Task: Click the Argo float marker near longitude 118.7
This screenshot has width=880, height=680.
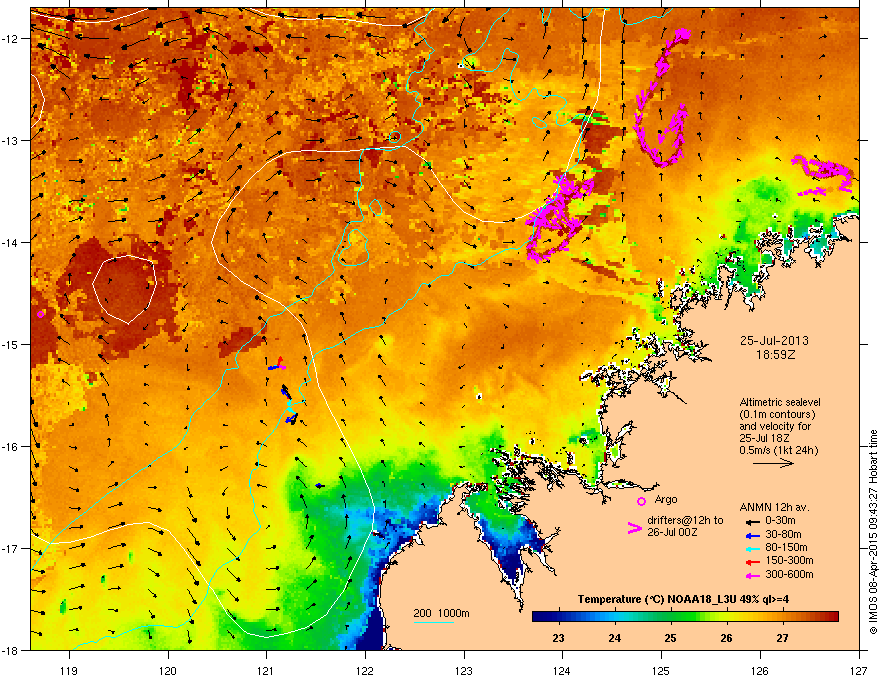Action: 40,314
